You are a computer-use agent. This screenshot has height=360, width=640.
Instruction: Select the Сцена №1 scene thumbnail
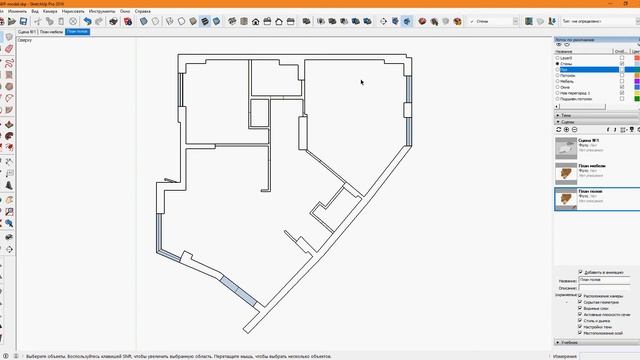click(x=566, y=148)
